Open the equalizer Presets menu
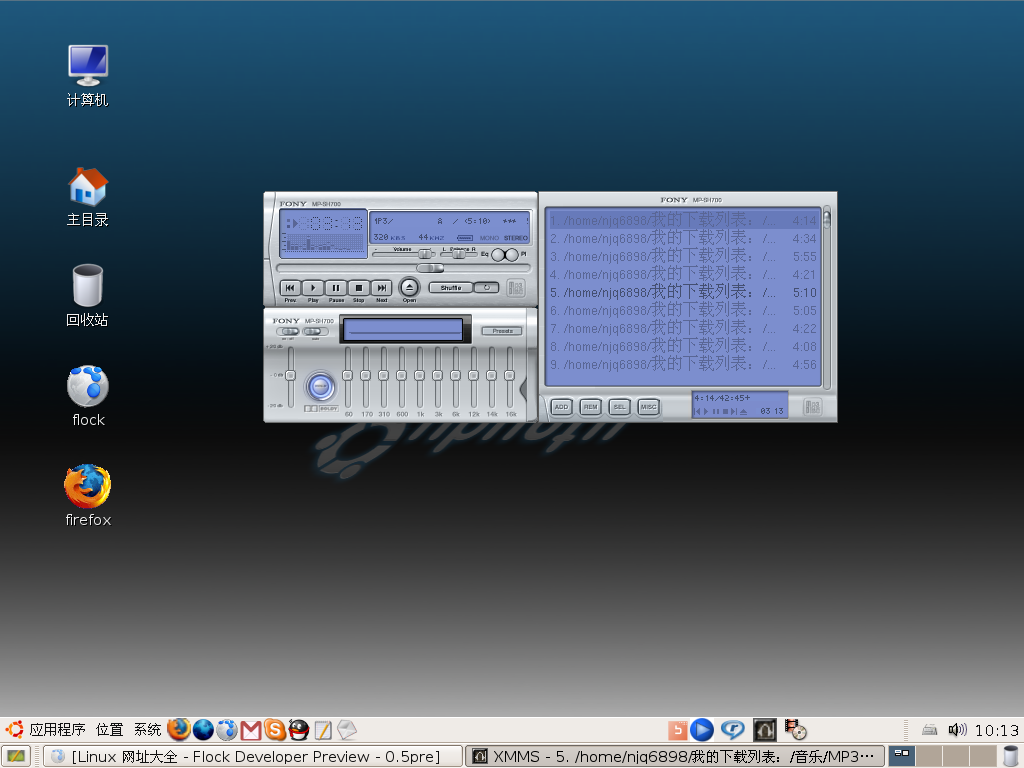This screenshot has height=768, width=1024. [x=502, y=331]
